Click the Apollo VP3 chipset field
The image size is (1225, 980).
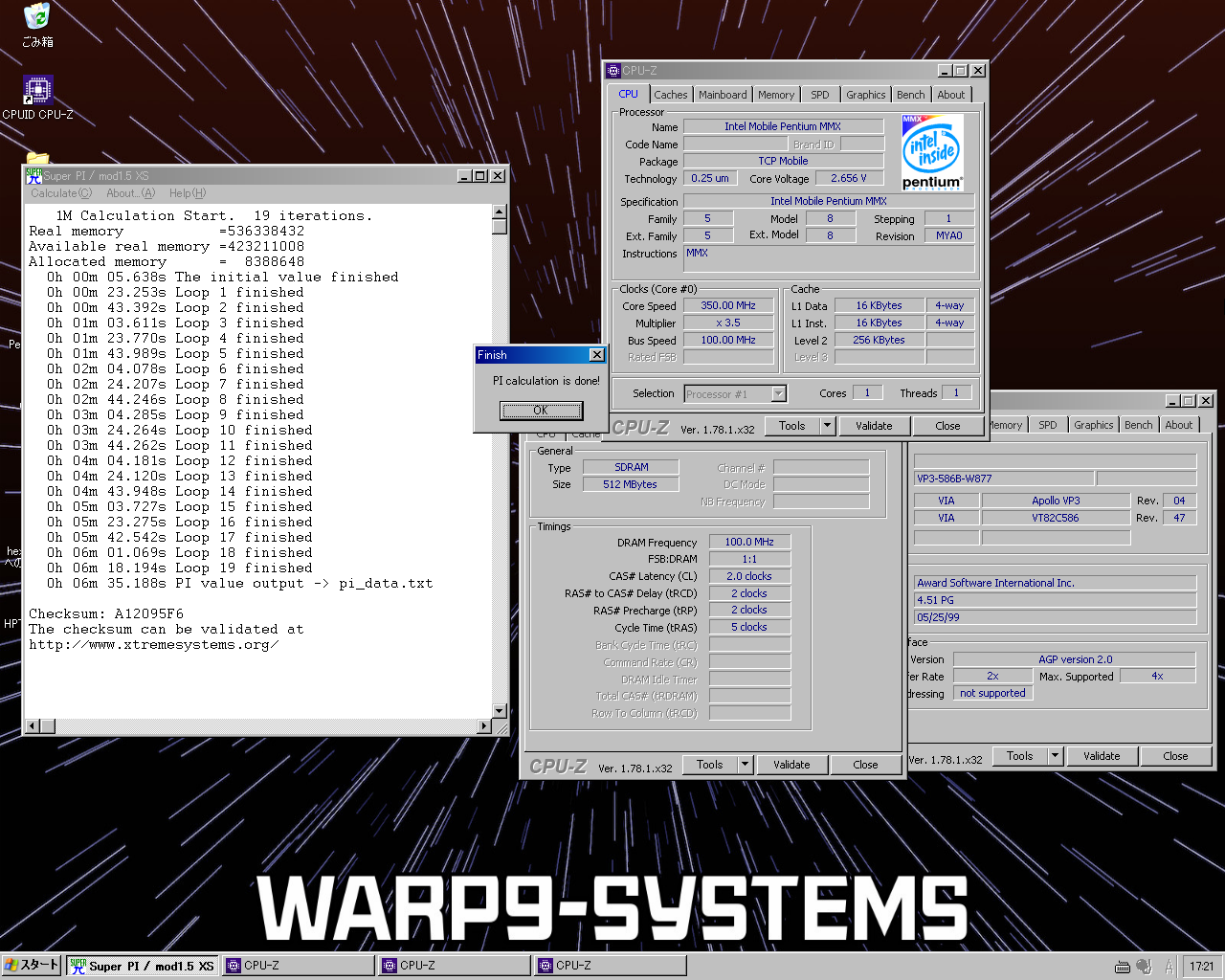[x=1056, y=501]
